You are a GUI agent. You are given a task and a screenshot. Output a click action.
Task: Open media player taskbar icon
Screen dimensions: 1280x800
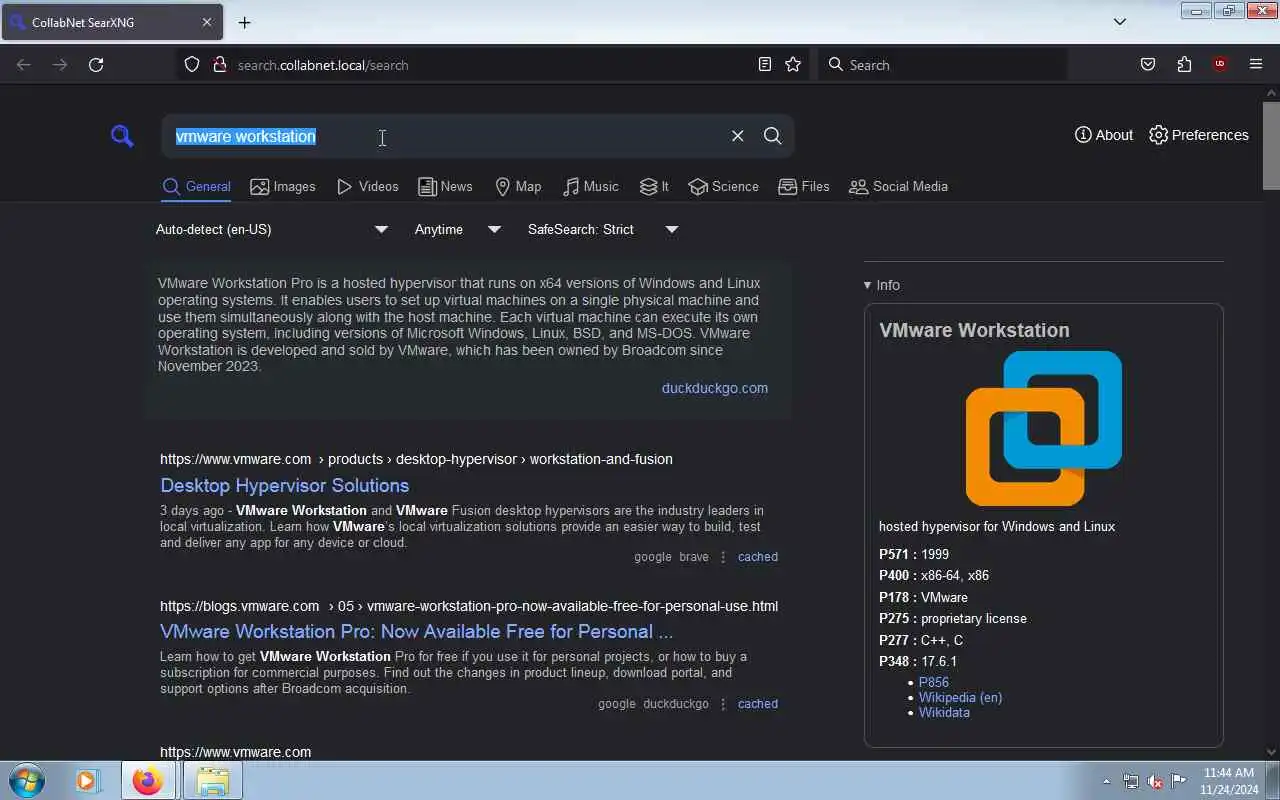coord(88,781)
